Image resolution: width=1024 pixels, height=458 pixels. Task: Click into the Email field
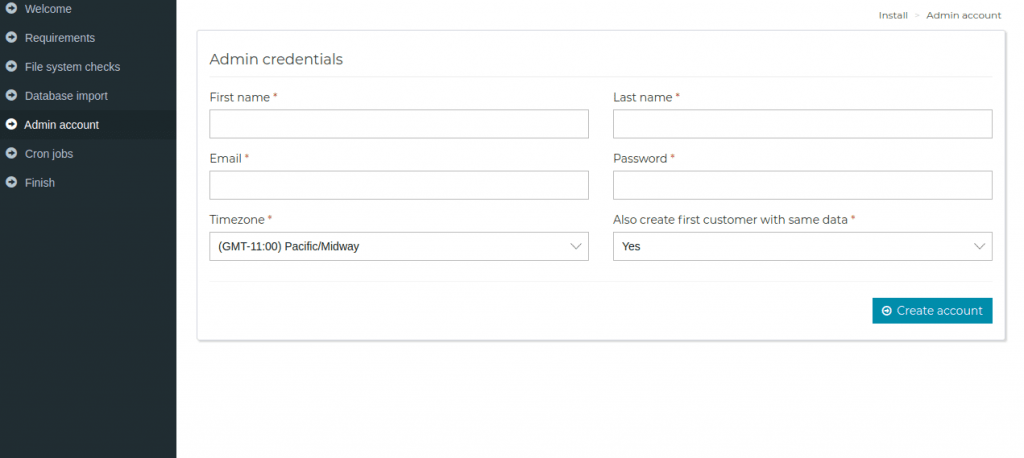(x=398, y=185)
